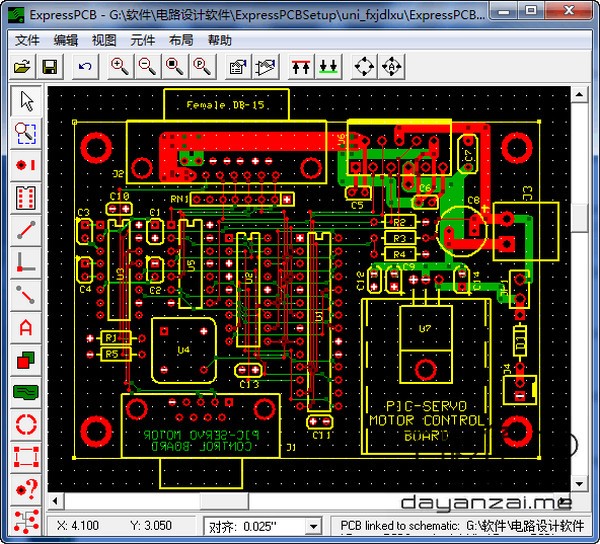Open the 编辑 menu
This screenshot has width=600, height=544.
coord(65,40)
